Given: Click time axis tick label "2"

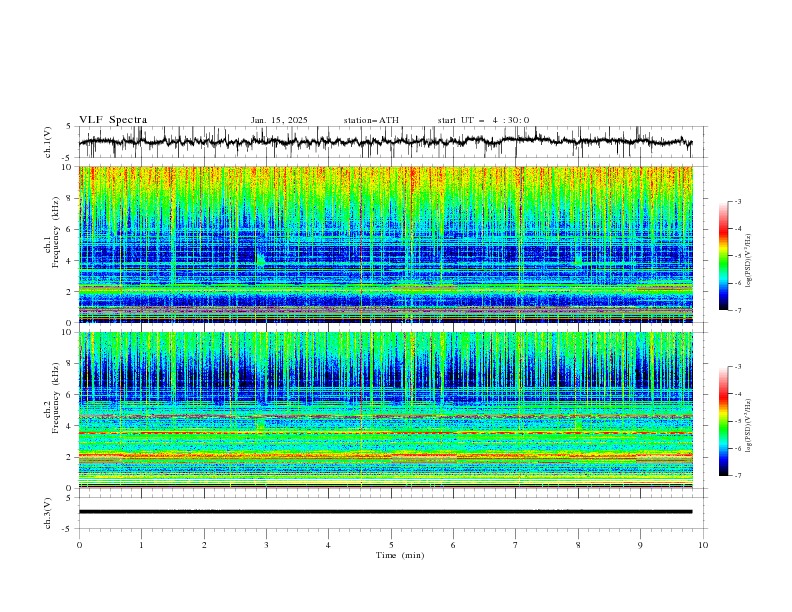Looking at the screenshot, I should coord(204,545).
